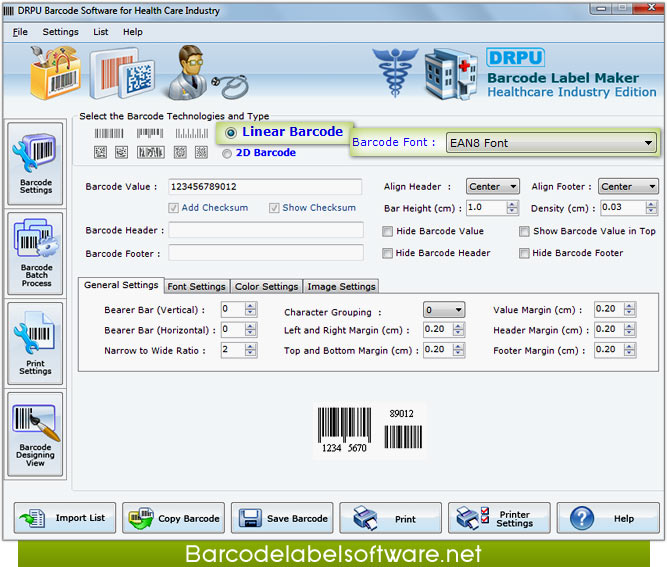
Task: Toggle the Add Checksum checkbox
Action: (x=173, y=208)
